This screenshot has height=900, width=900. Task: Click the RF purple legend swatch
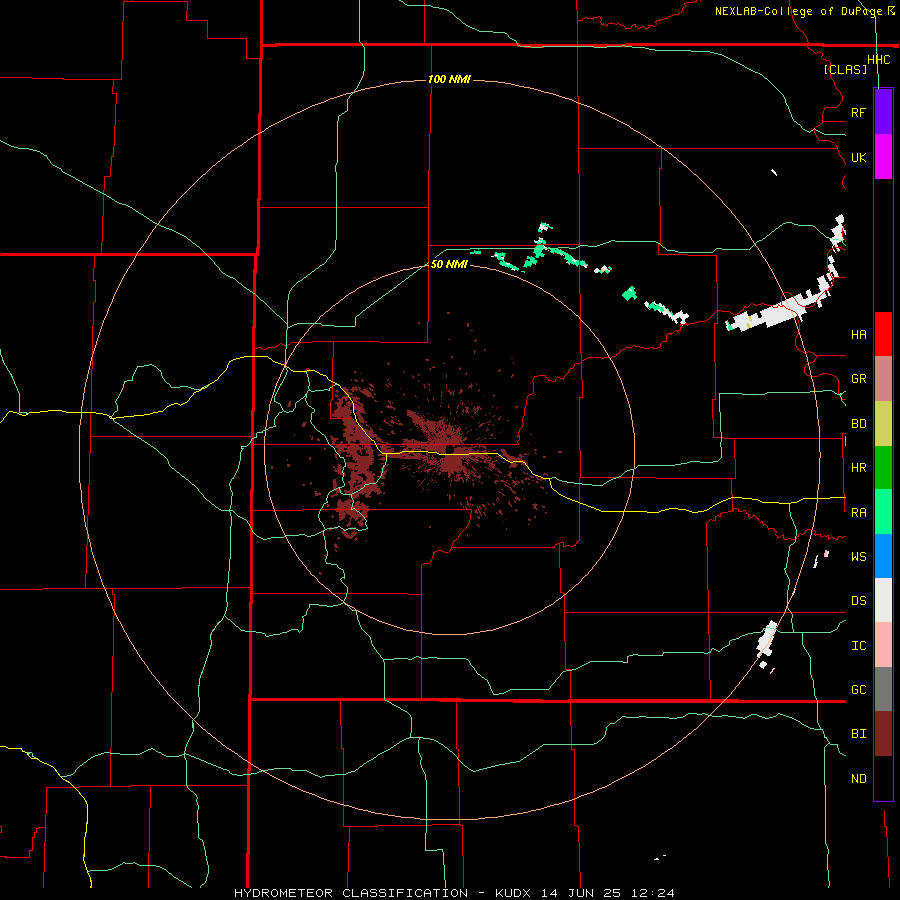click(x=883, y=112)
